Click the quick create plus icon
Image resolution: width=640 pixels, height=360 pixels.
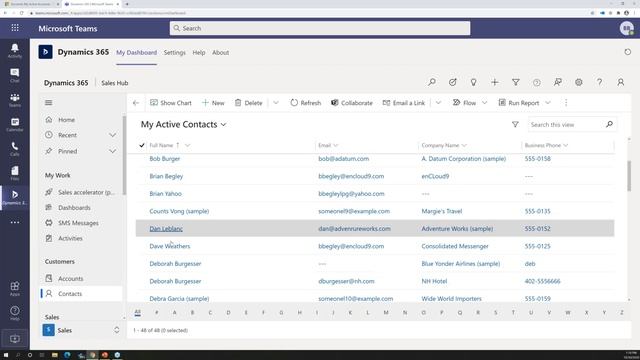point(495,82)
